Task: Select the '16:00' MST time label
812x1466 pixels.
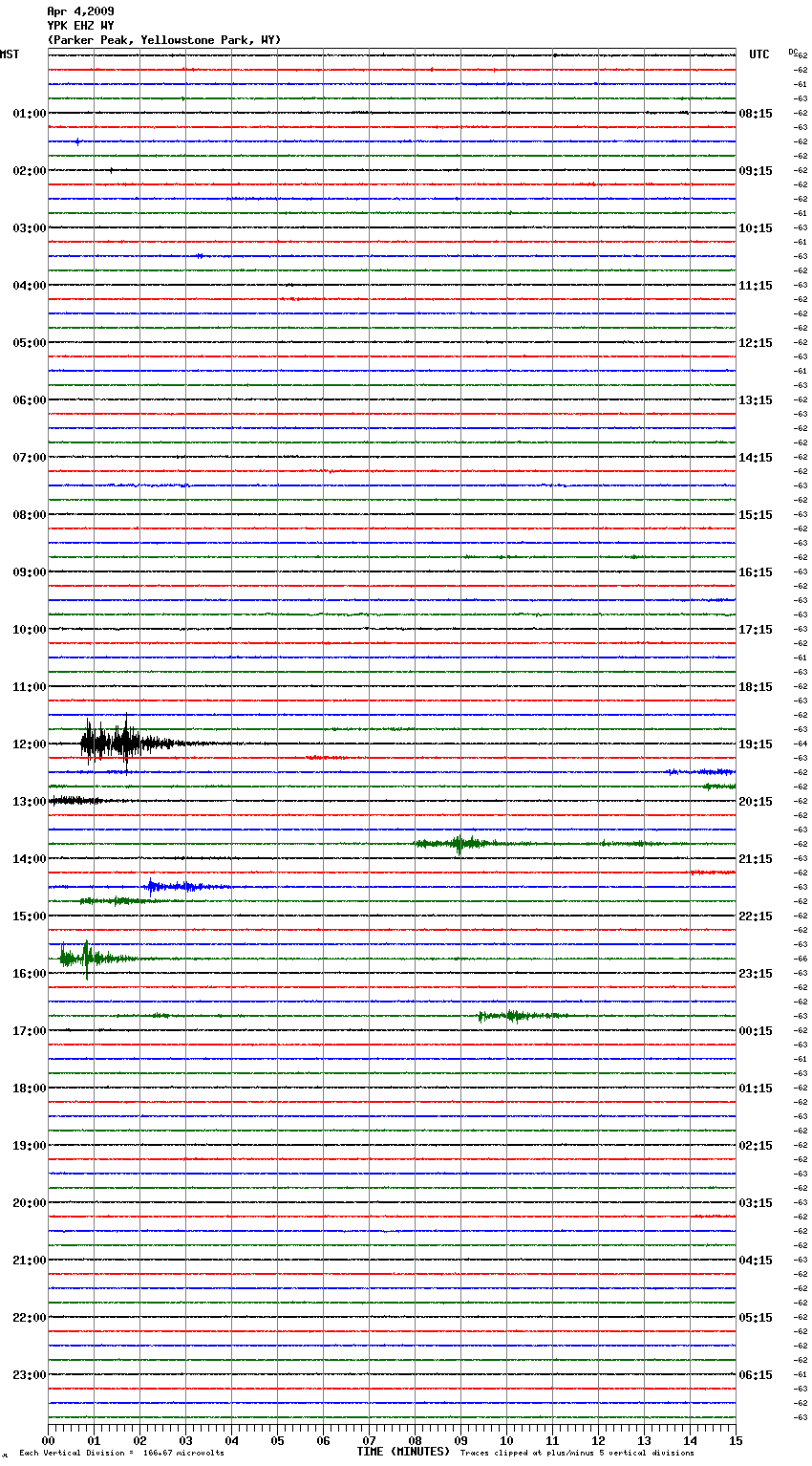Action: [30, 974]
